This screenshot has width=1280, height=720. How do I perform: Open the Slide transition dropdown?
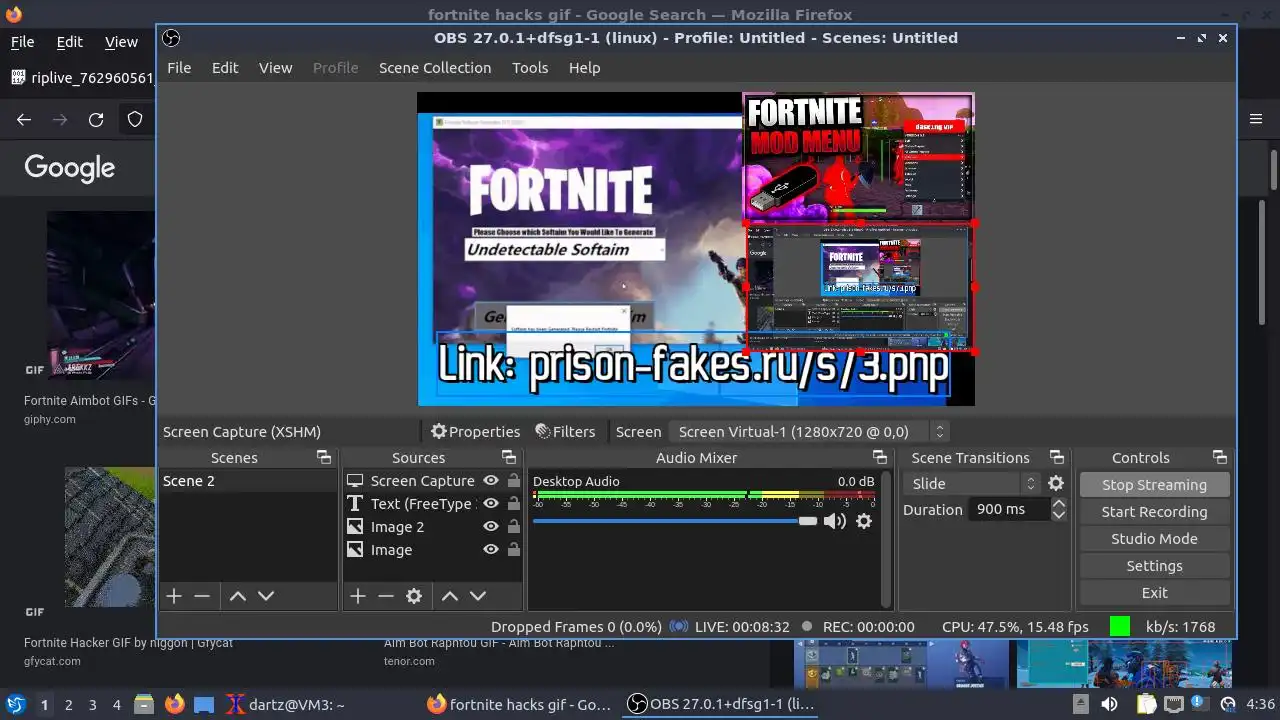(x=972, y=483)
